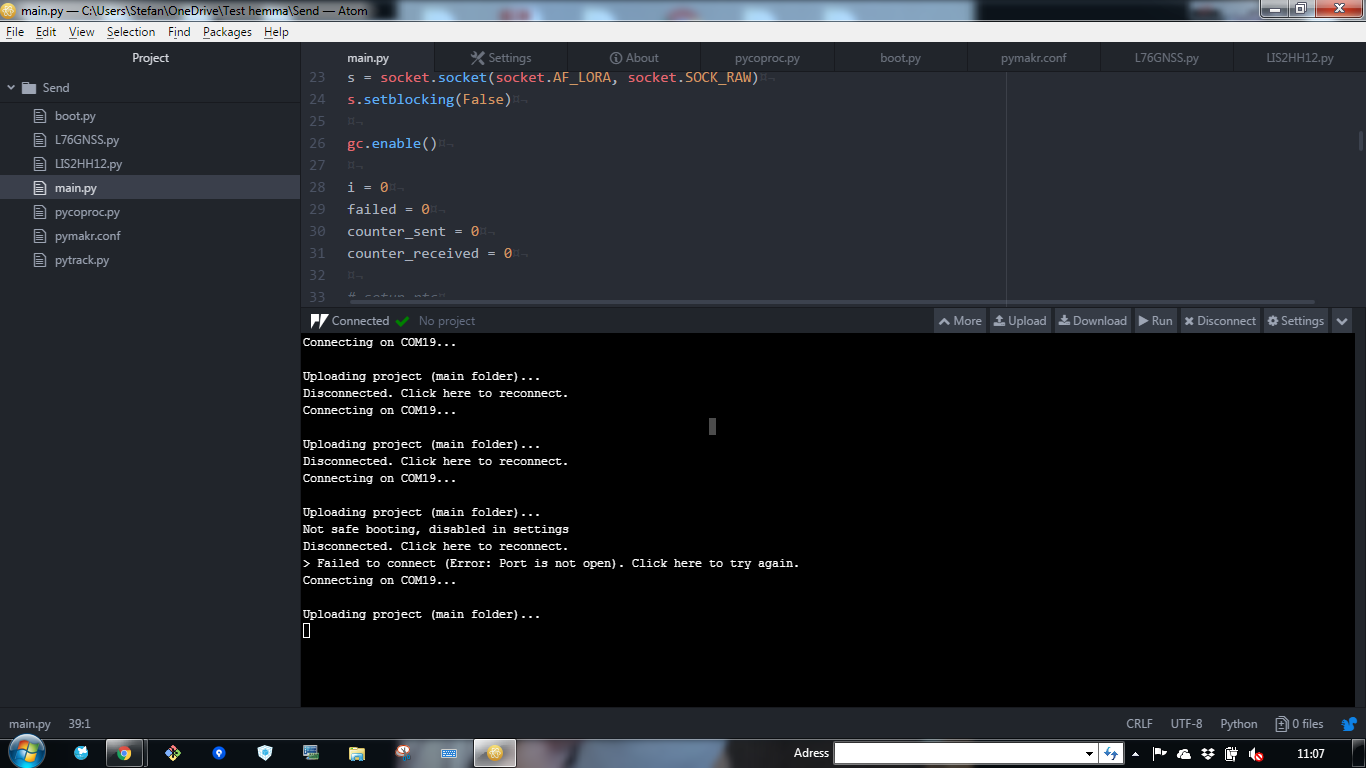The image size is (1366, 768).
Task: Click the Pymakr Download button
Action: click(1093, 321)
